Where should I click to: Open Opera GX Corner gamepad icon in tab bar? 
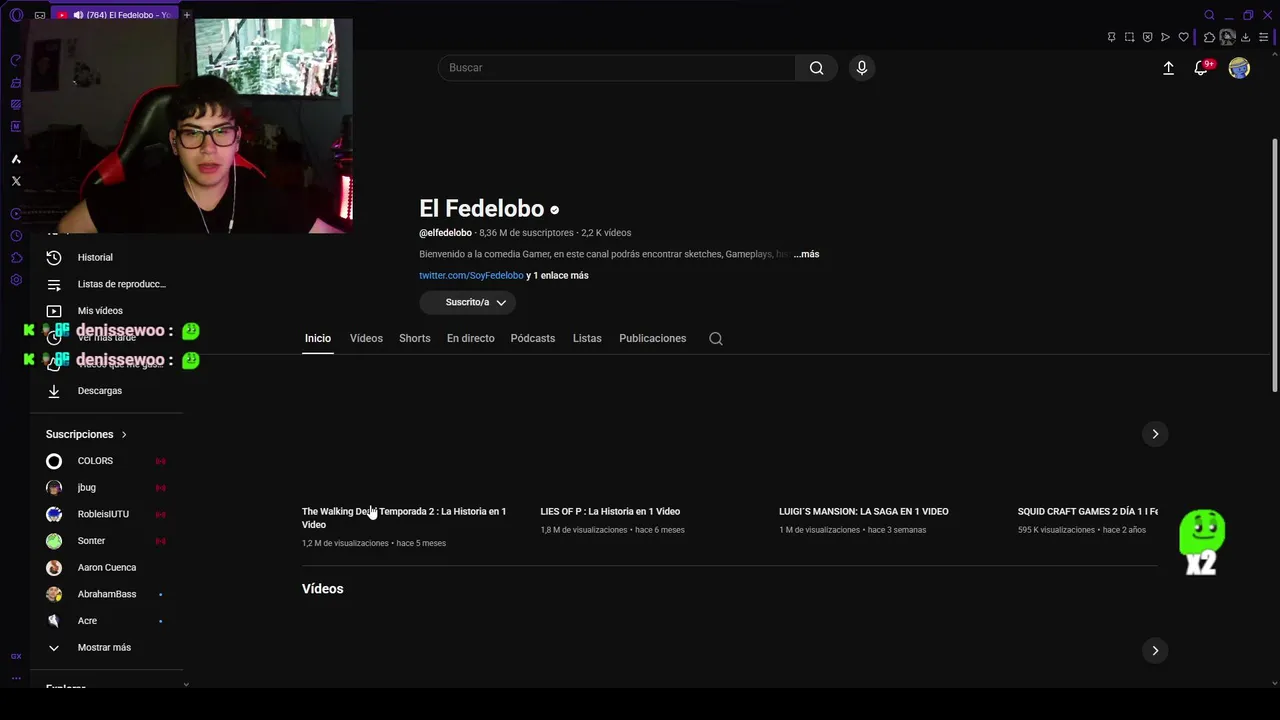coord(40,15)
